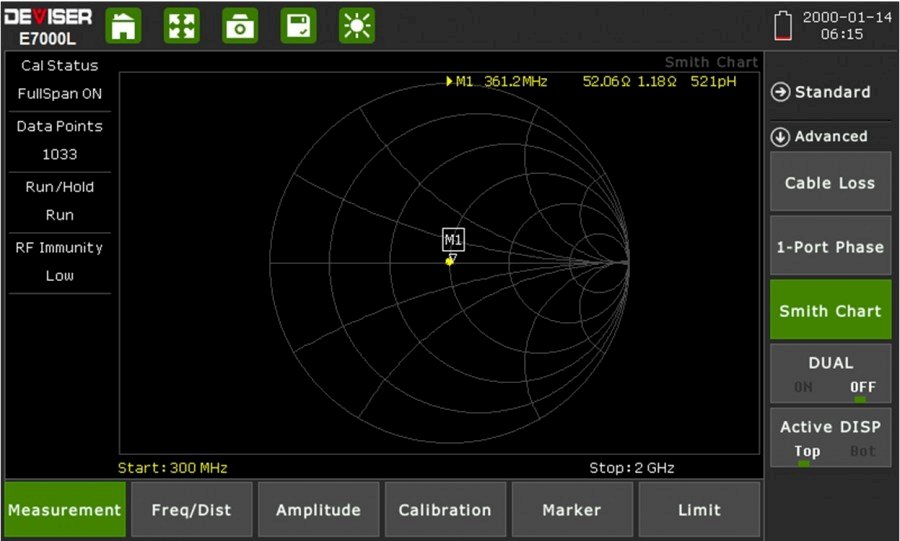Open the Freq/Dist menu
Screen dimensions: 900x541
click(x=192, y=509)
